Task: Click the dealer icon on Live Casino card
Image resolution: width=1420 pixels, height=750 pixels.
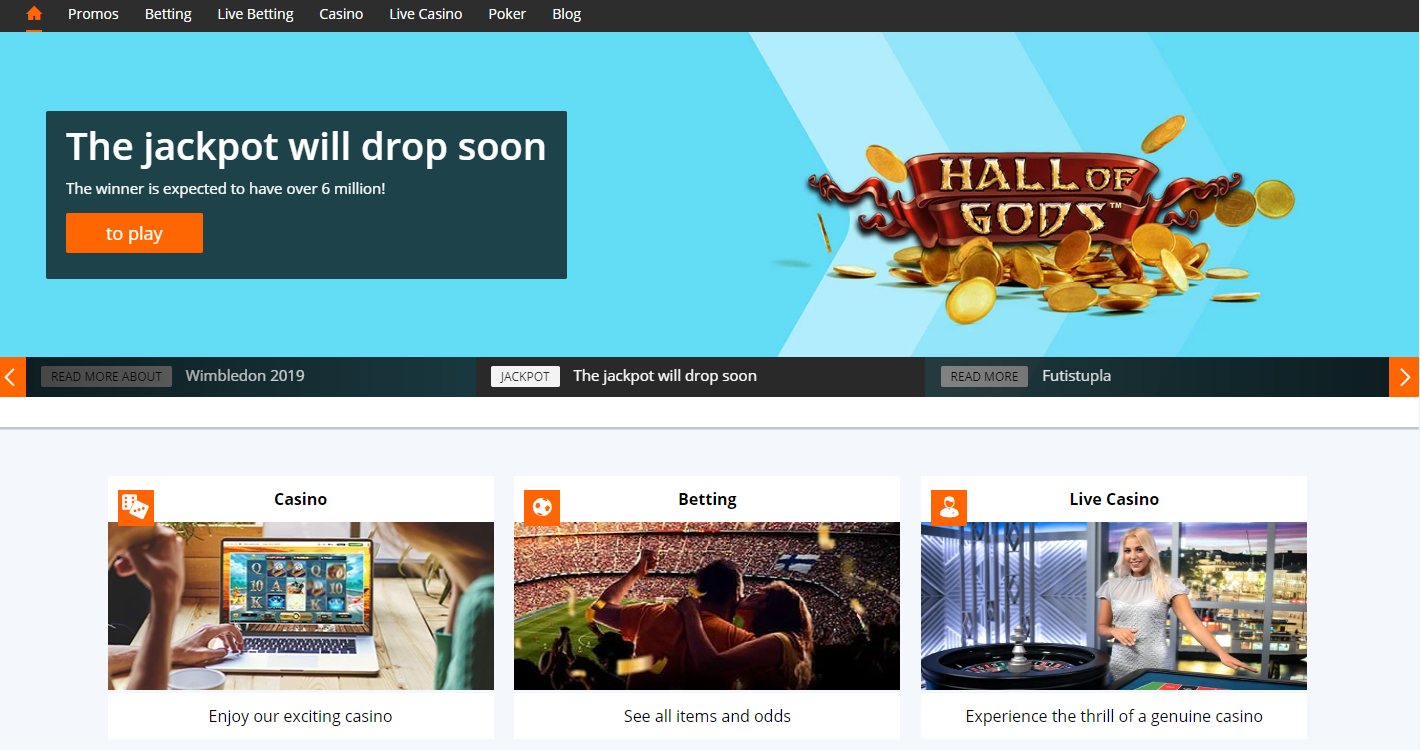Action: [x=949, y=507]
